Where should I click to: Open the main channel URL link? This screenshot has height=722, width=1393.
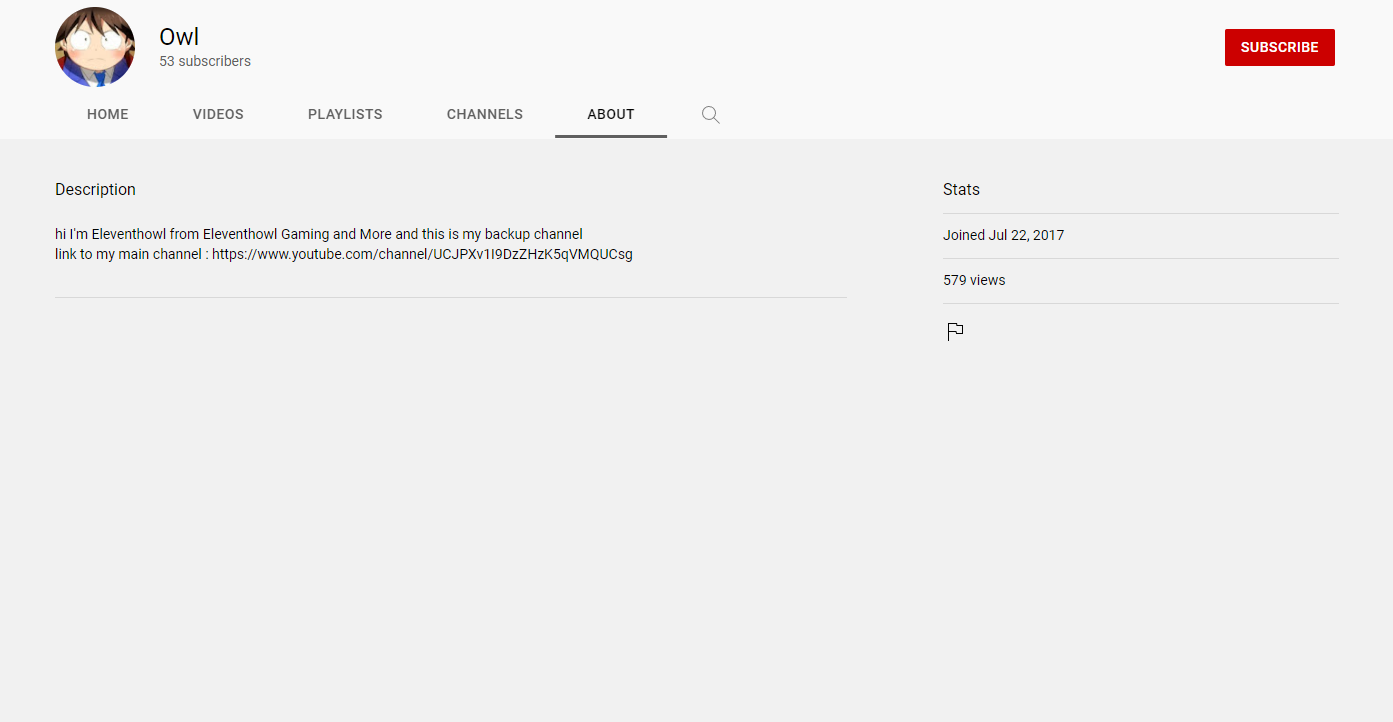[422, 254]
